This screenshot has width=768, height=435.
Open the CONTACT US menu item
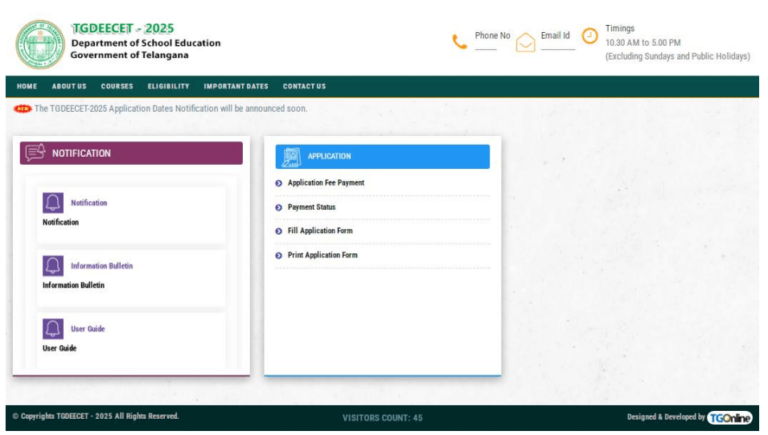pos(304,86)
